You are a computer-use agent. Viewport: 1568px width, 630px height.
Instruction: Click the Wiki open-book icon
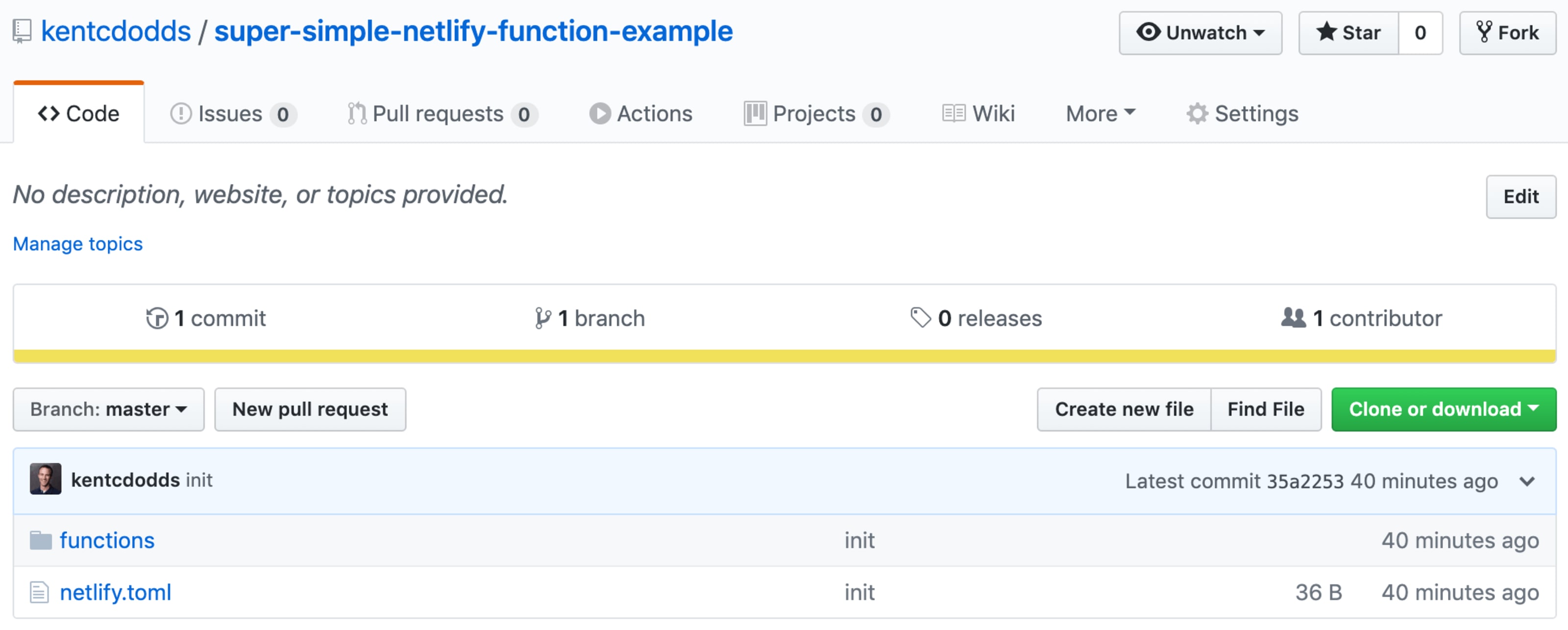(953, 114)
